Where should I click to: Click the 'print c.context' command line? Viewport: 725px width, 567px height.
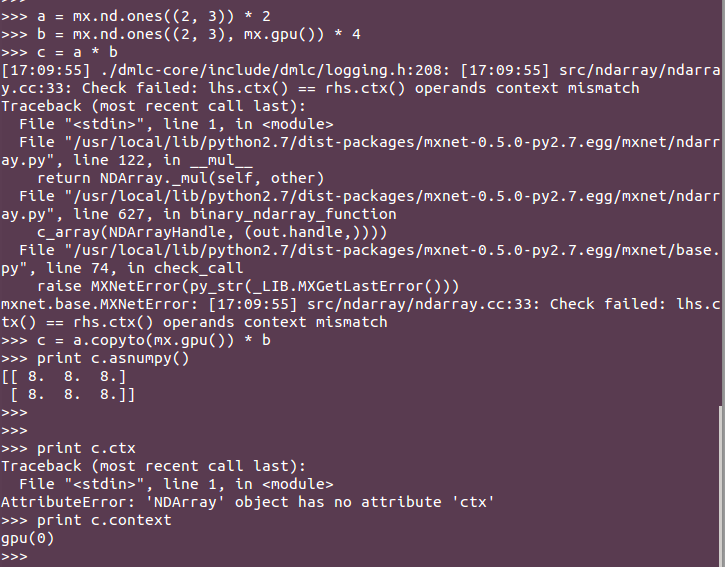pos(86,520)
